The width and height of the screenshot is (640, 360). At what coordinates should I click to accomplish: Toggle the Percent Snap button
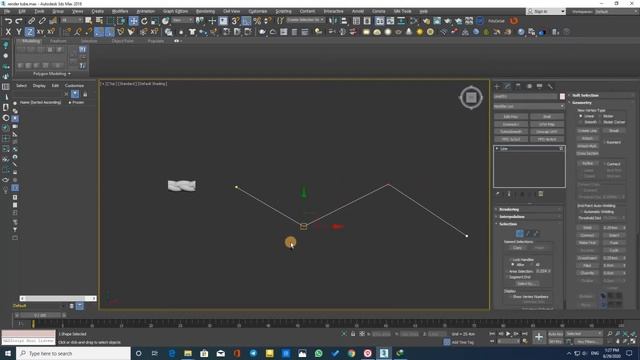[x=257, y=21]
